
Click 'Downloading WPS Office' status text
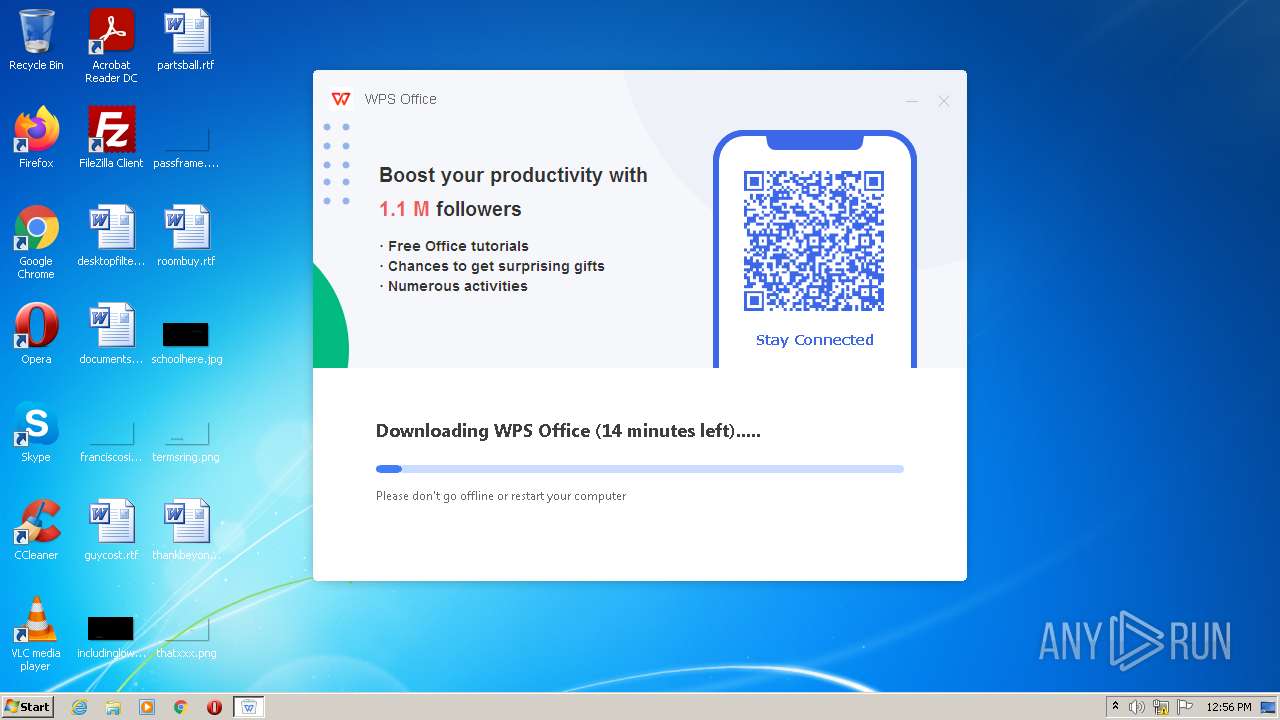coord(568,431)
